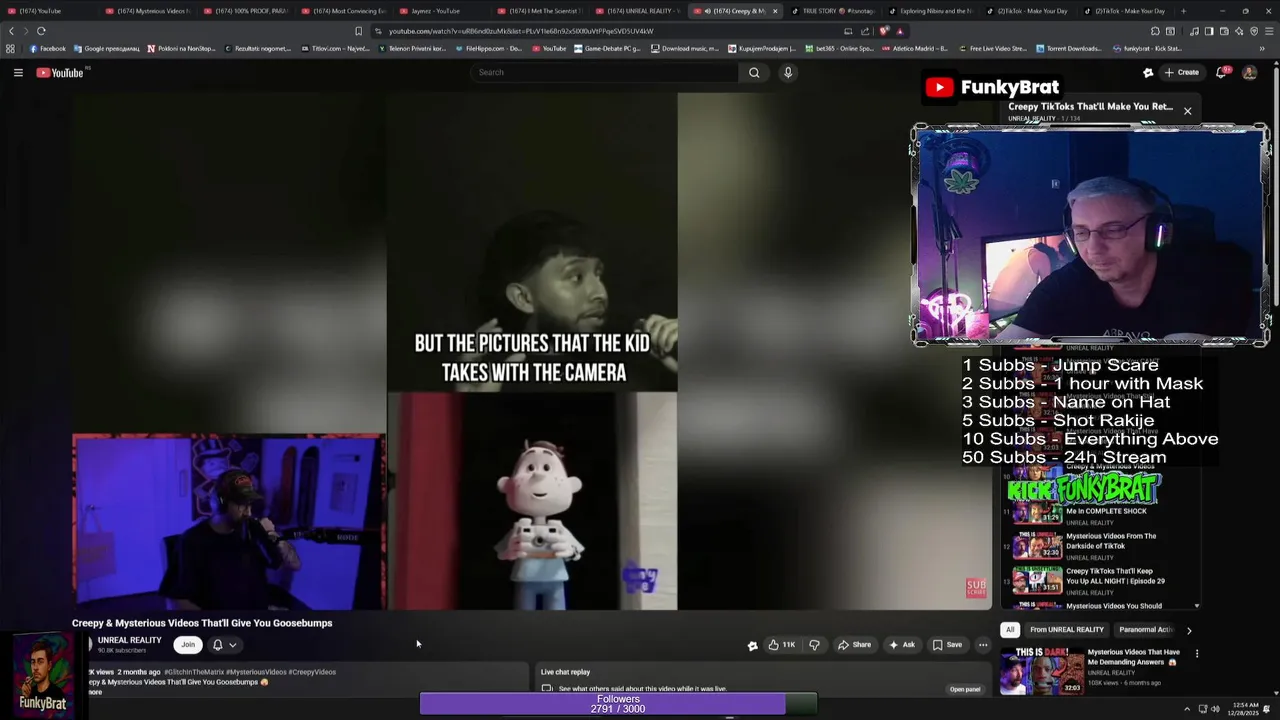Close the active Creepy & Mysterious tab
The height and width of the screenshot is (720, 1280).
tap(774, 11)
